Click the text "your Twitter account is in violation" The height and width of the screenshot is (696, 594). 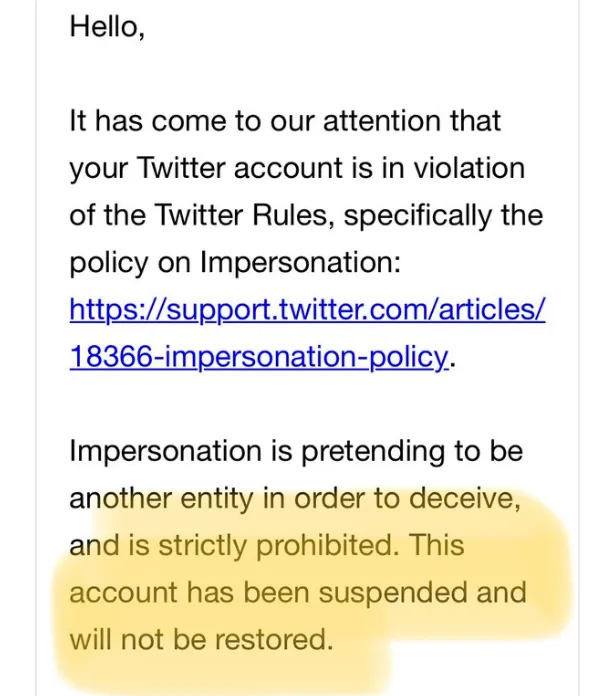pos(297,169)
